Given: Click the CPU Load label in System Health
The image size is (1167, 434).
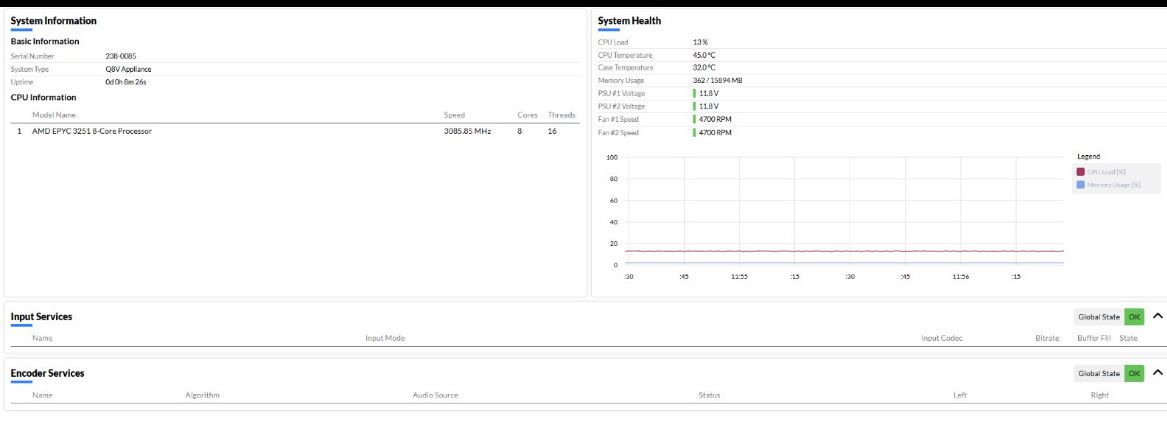Looking at the screenshot, I should click(613, 42).
